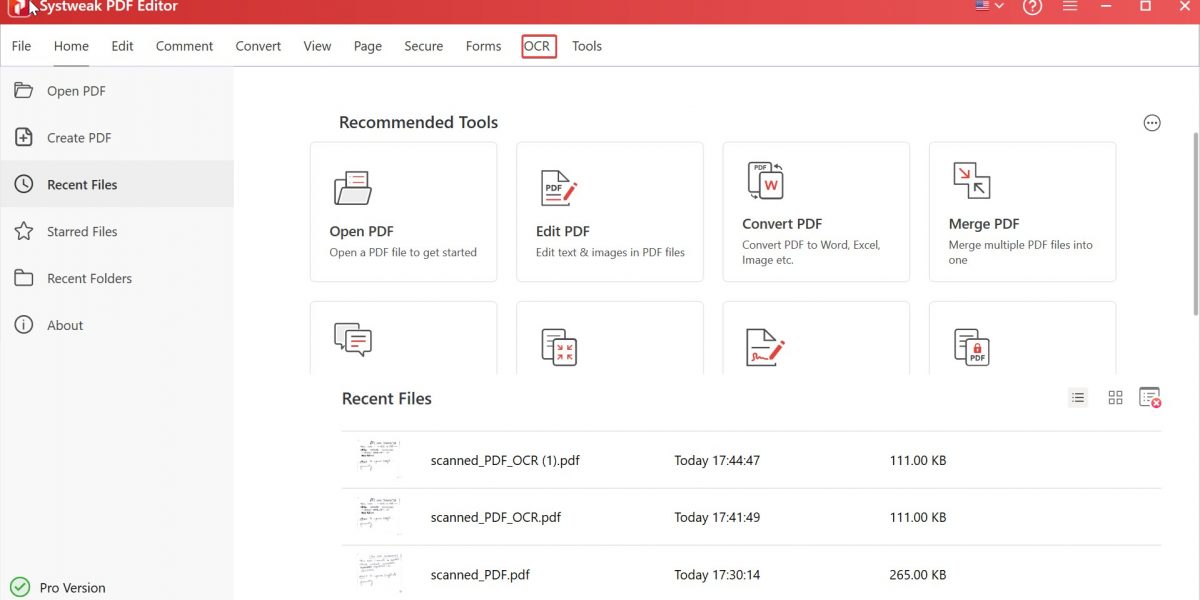The width and height of the screenshot is (1200, 600).
Task: Open the help question mark icon
Action: pyautogui.click(x=1032, y=6)
